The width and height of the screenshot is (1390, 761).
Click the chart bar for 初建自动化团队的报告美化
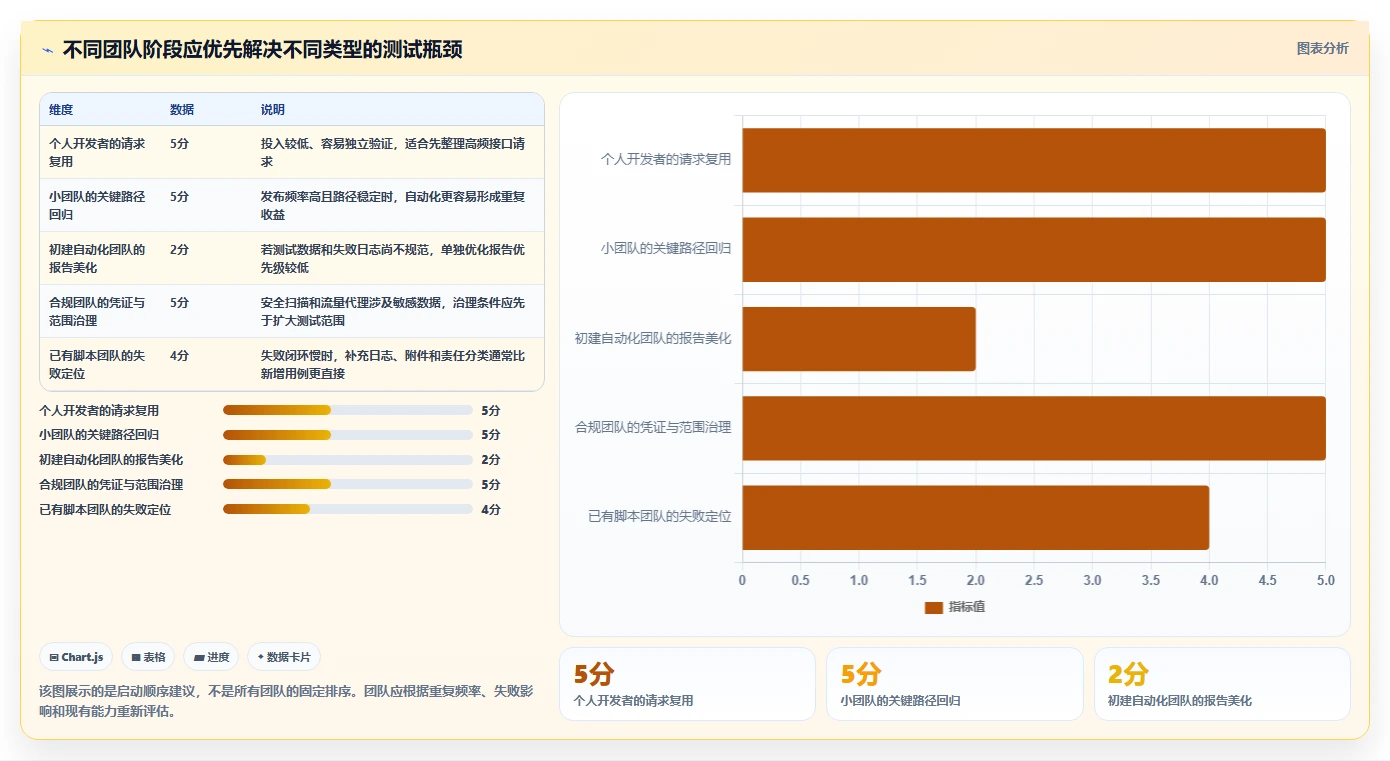859,339
